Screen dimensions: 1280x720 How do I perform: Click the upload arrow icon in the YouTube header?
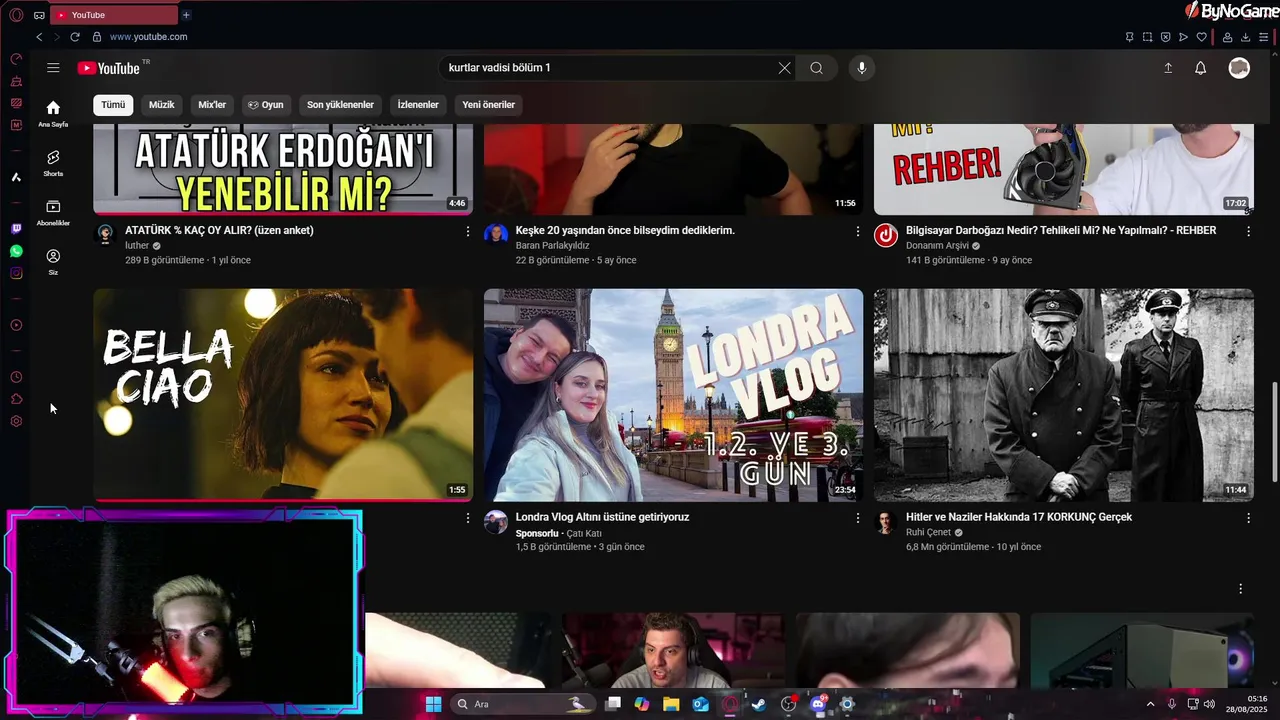(x=1168, y=68)
